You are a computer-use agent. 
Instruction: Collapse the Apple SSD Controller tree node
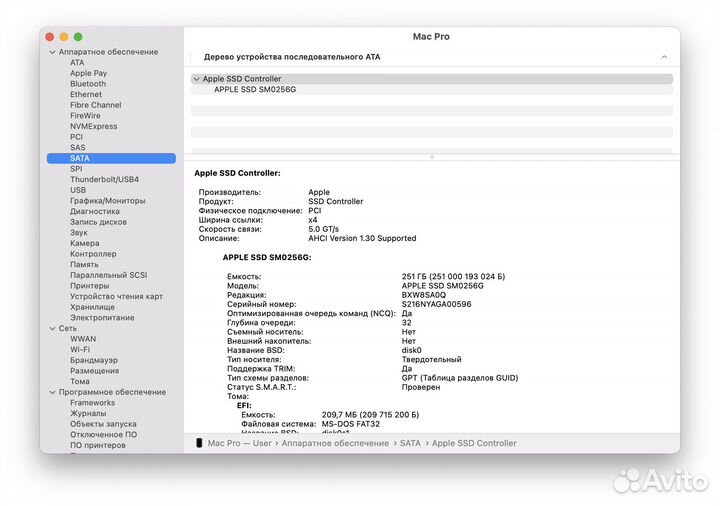click(197, 79)
